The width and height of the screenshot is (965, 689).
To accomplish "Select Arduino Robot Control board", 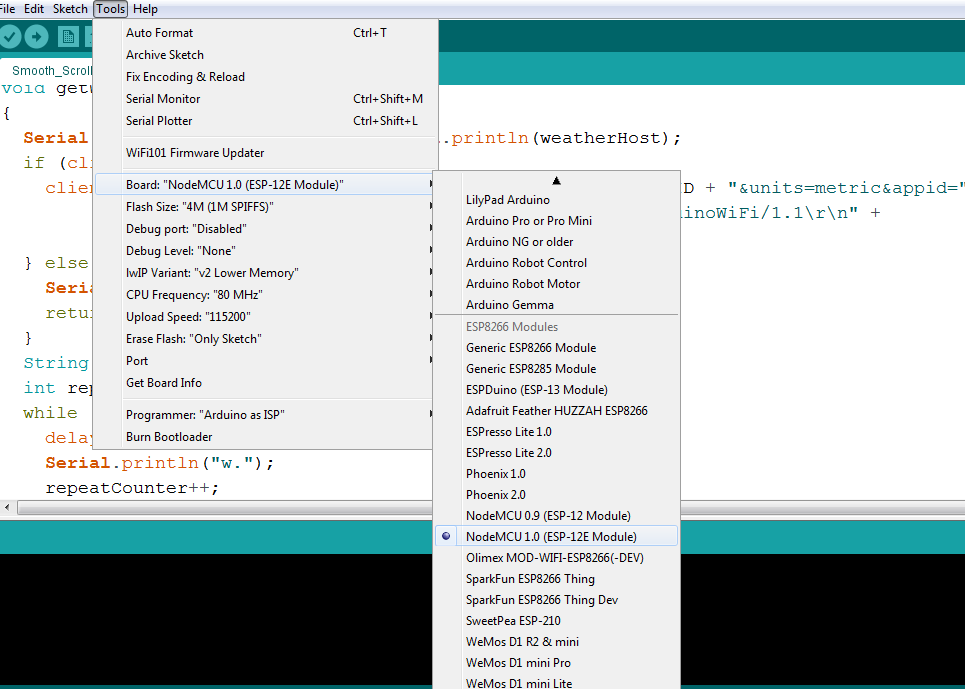I will [x=556, y=263].
